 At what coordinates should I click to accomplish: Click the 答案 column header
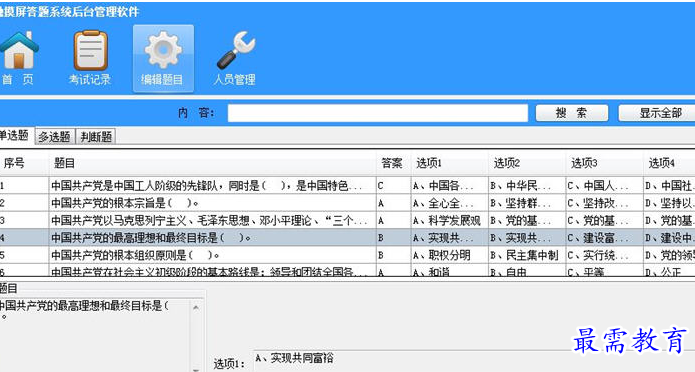pyautogui.click(x=394, y=163)
